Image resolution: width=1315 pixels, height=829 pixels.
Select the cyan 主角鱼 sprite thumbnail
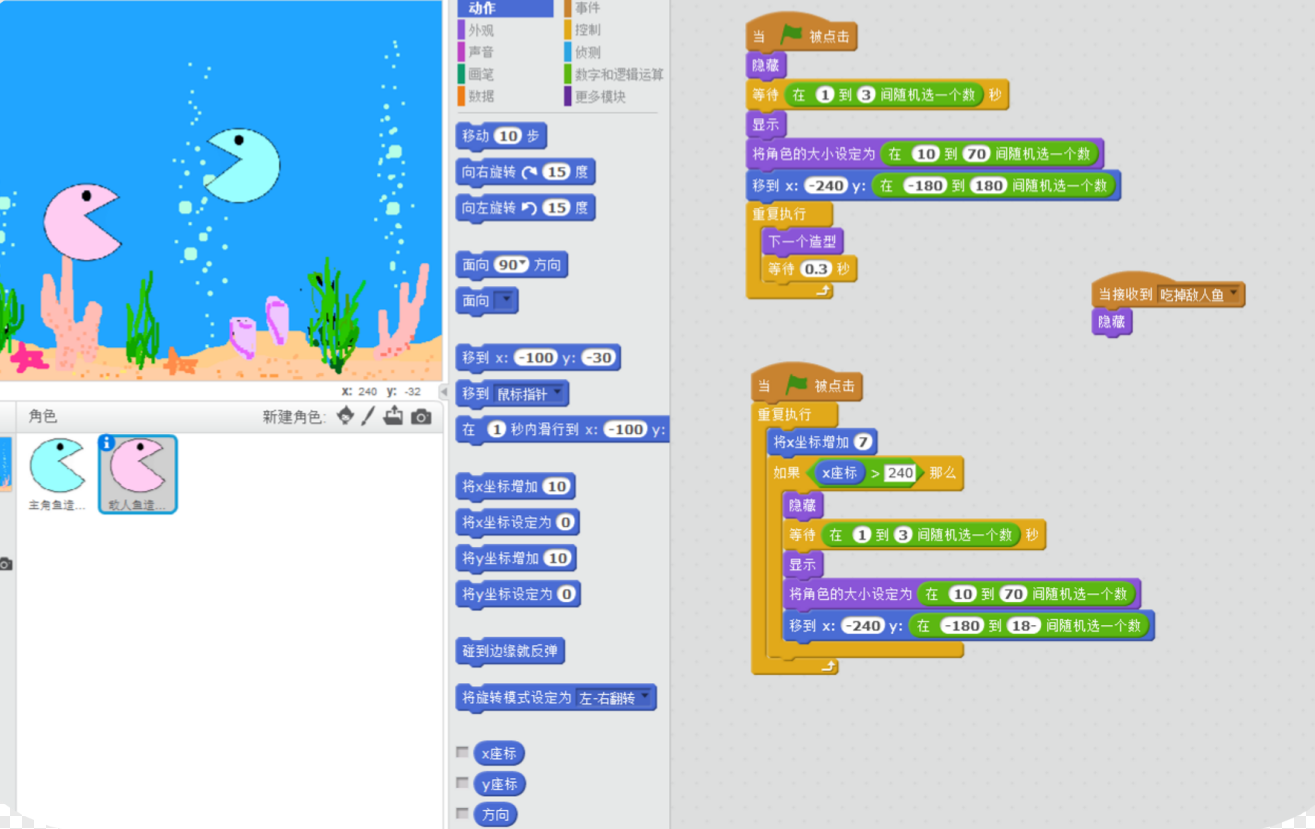tap(58, 468)
